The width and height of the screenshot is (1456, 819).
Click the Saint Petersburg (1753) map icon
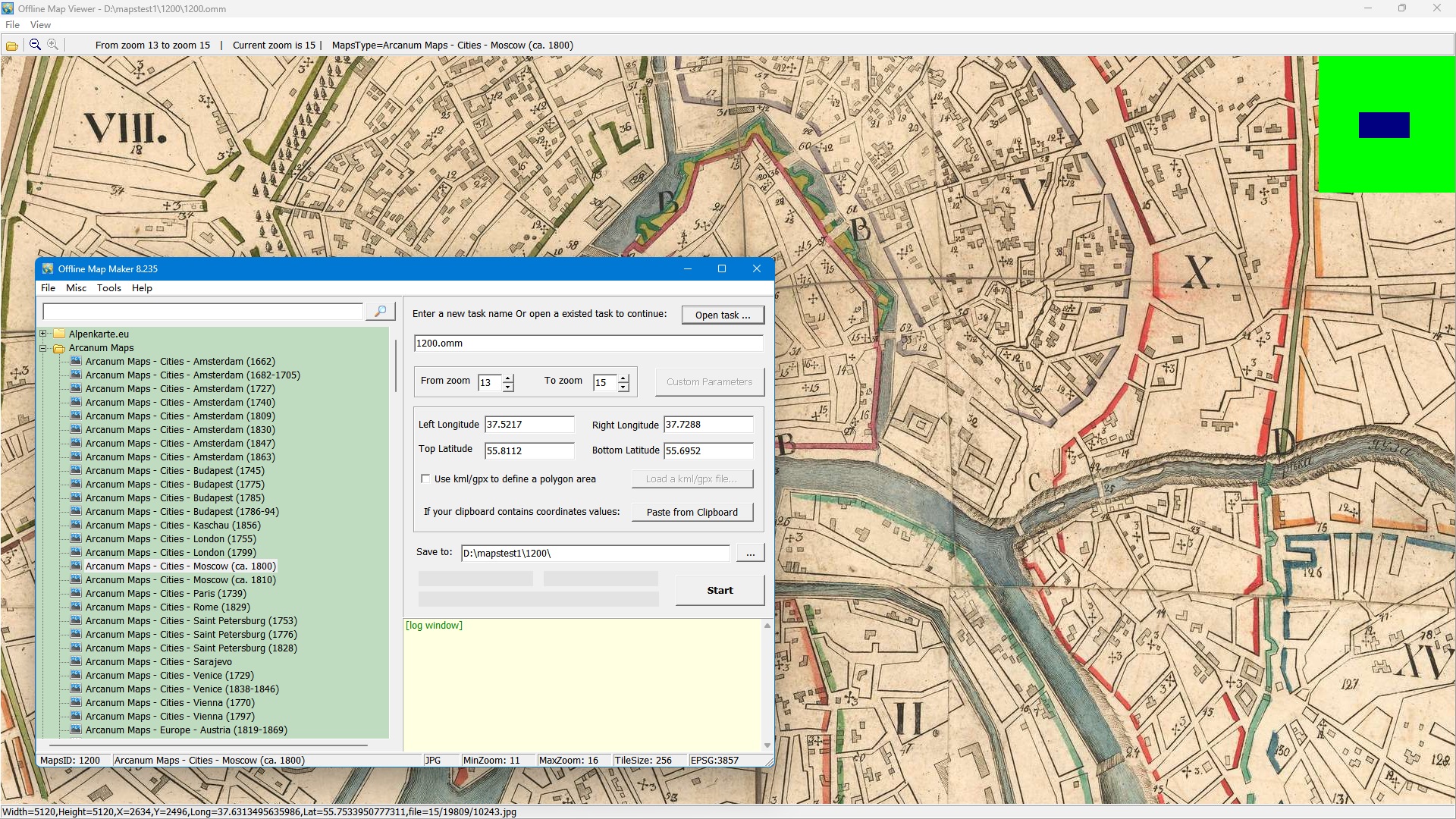click(76, 621)
